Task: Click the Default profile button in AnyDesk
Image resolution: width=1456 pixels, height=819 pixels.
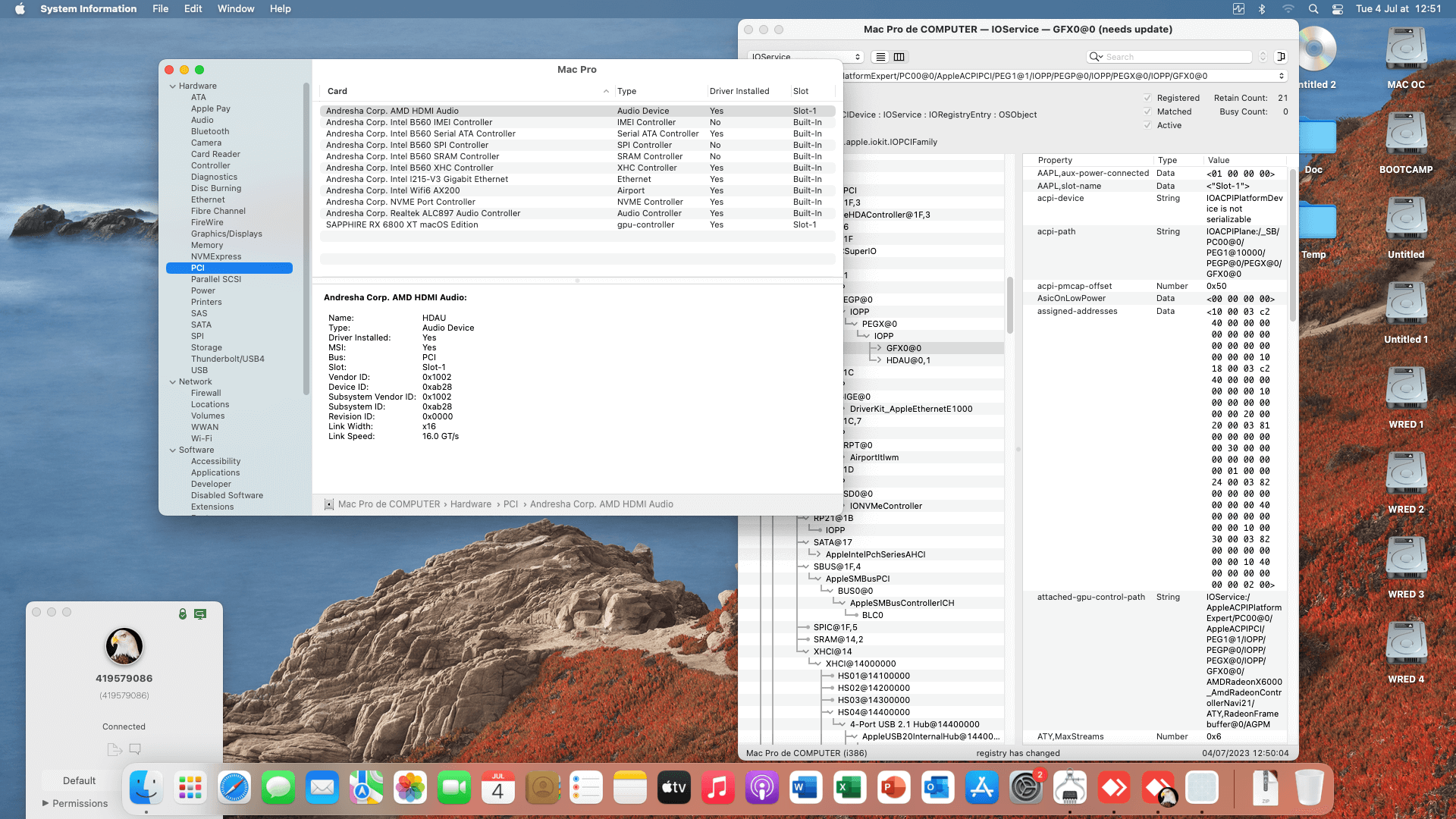Action: click(x=80, y=780)
